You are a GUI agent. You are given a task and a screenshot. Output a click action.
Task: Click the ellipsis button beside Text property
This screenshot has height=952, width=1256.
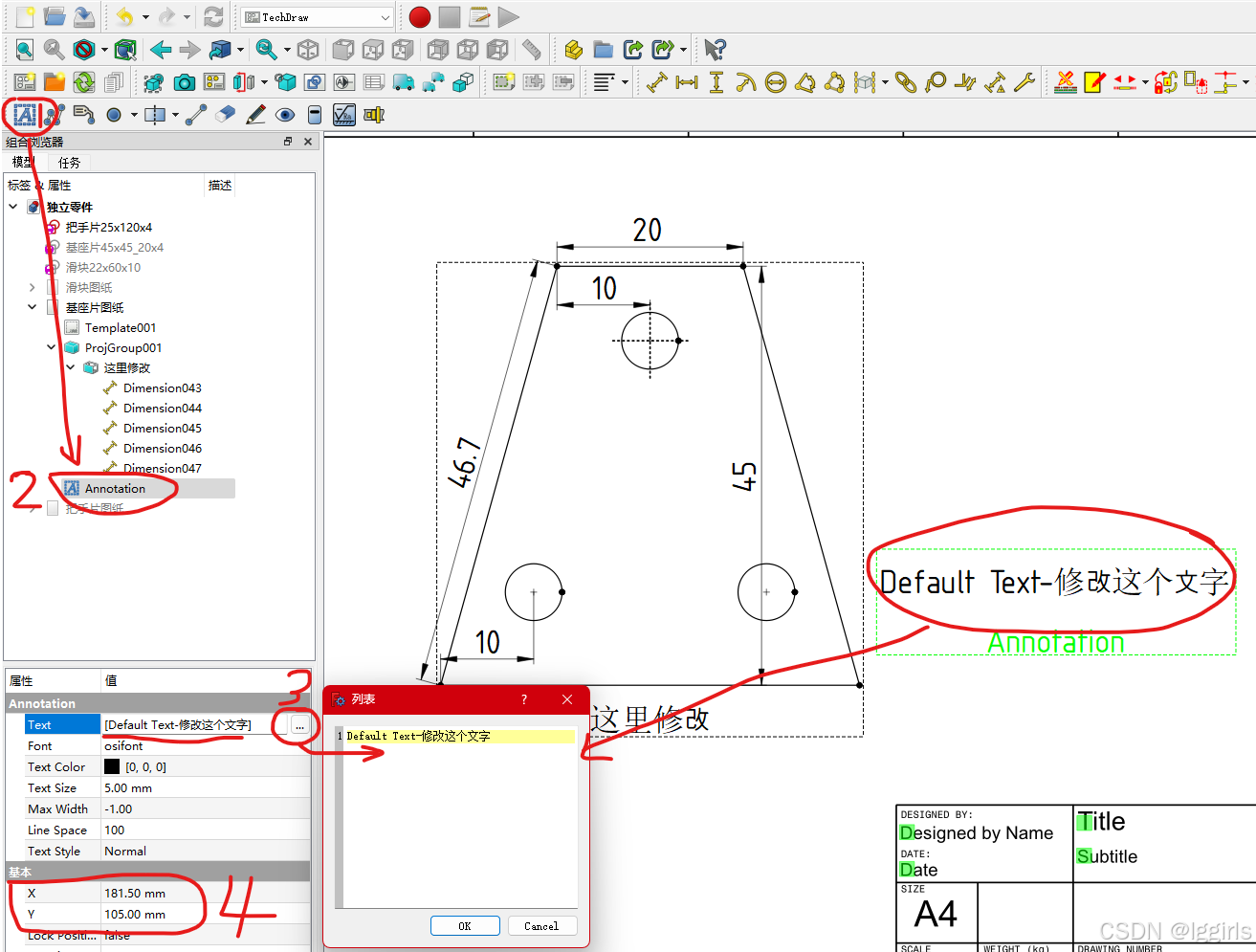pos(299,725)
